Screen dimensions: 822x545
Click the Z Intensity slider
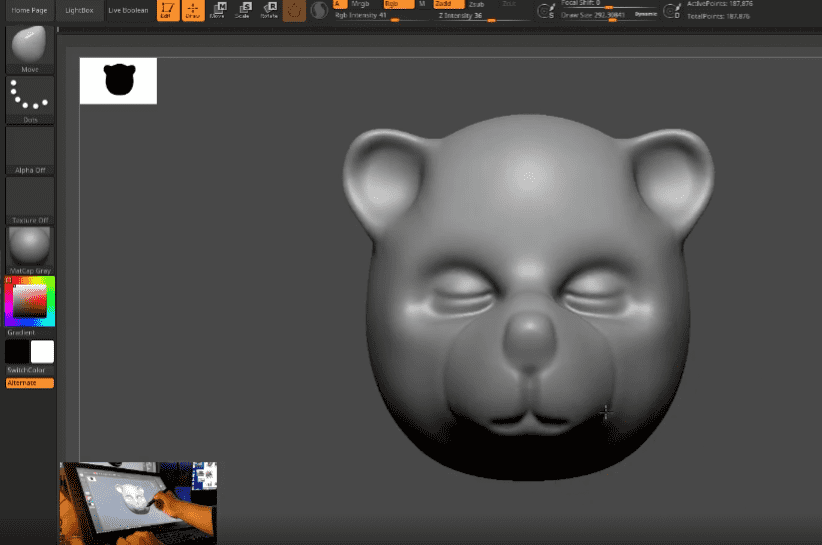[475, 16]
